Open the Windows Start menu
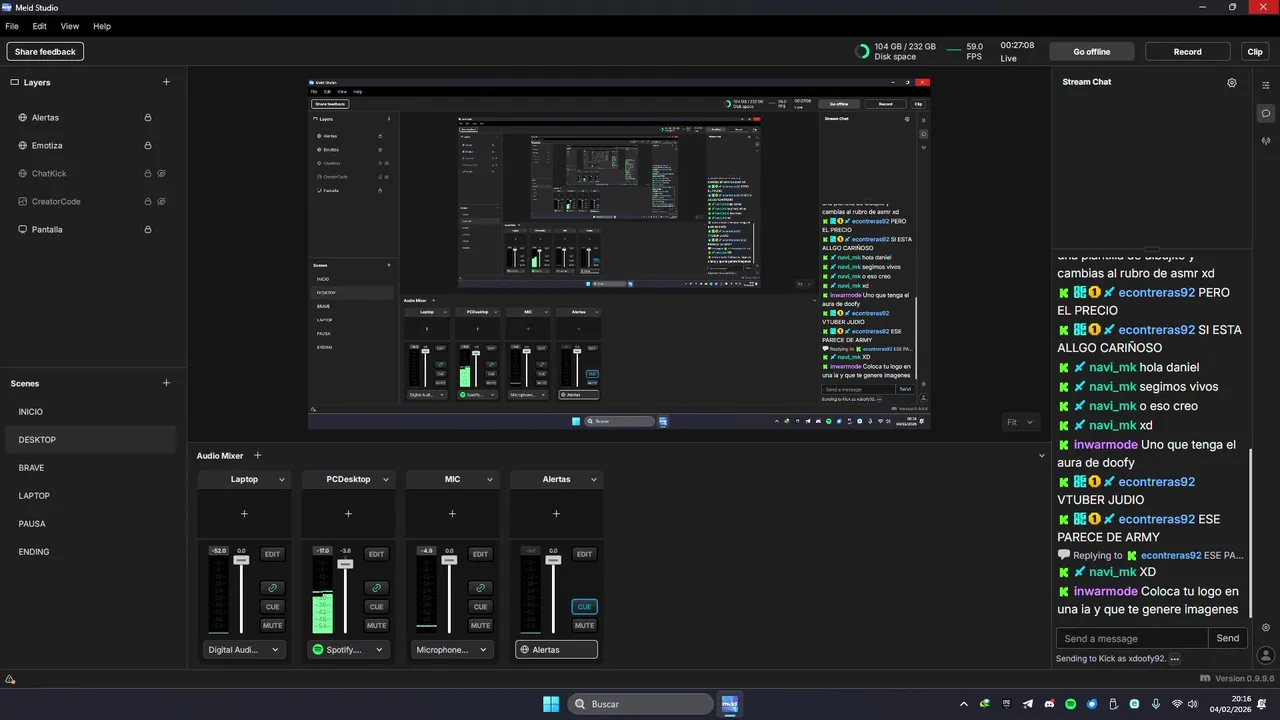Screen dimensions: 1280x720 tap(551, 704)
